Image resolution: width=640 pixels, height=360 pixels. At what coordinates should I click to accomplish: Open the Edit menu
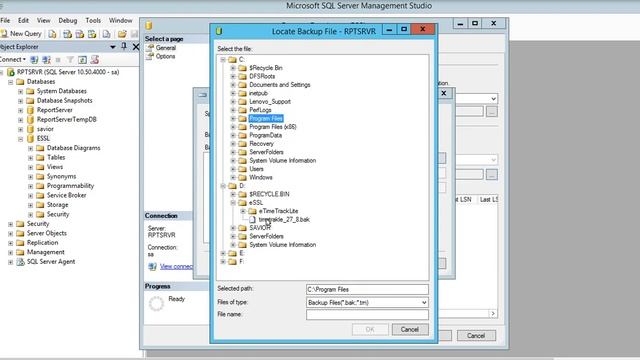click(x=23, y=20)
